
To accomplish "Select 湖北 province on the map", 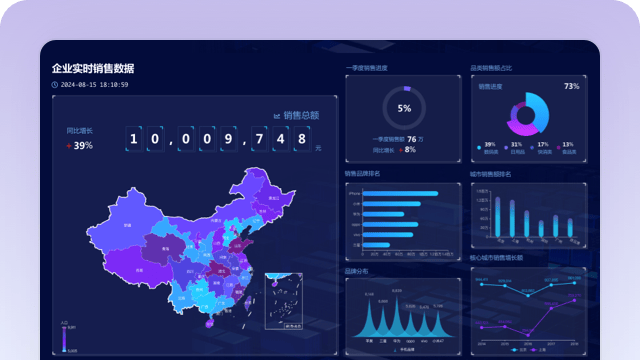I will (221, 271).
